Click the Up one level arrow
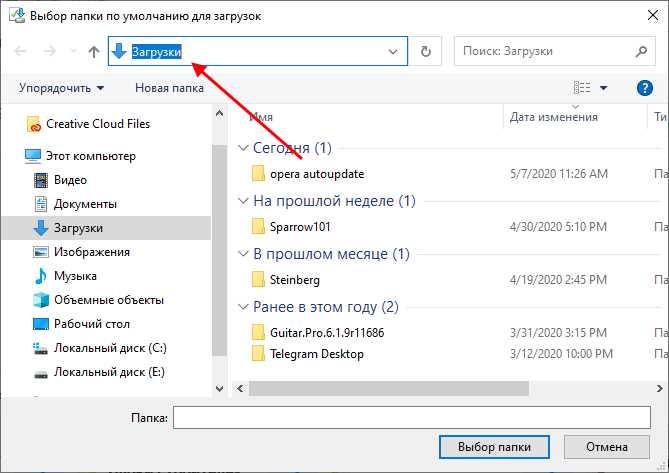Image resolution: width=669 pixels, height=473 pixels. coord(93,51)
